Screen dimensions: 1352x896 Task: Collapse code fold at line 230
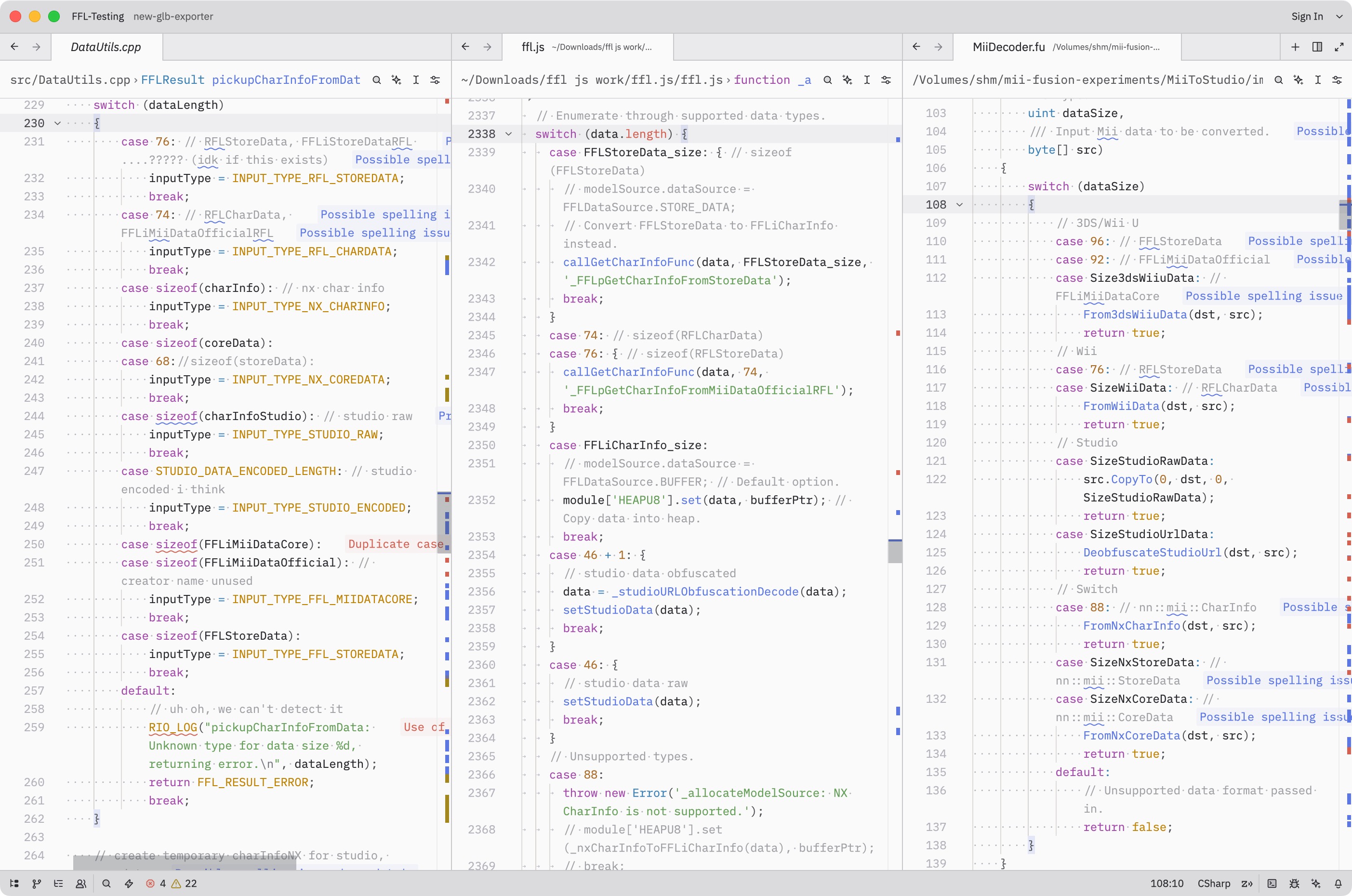57,123
